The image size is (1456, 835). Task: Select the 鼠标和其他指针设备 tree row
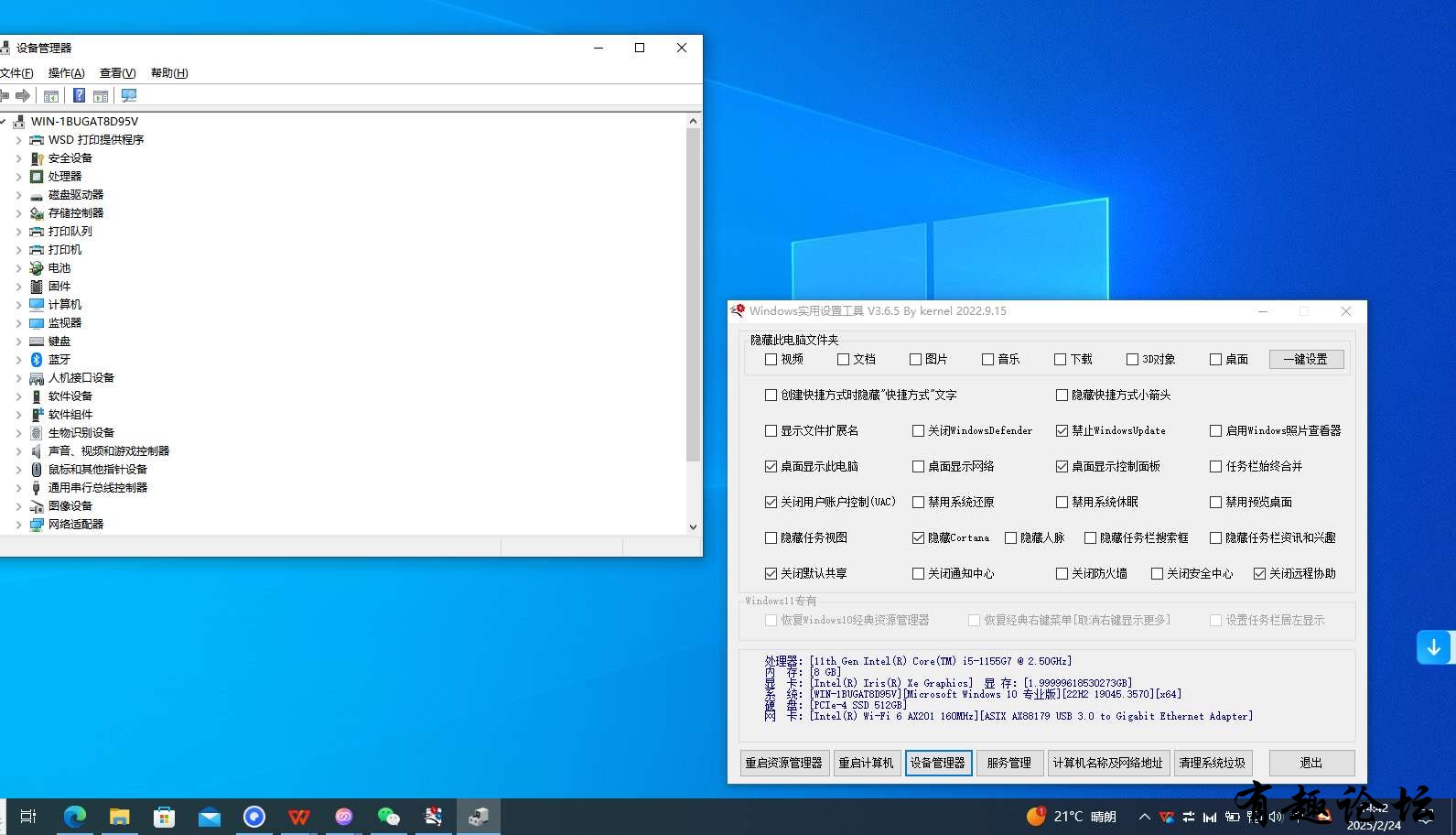pyautogui.click(x=97, y=469)
